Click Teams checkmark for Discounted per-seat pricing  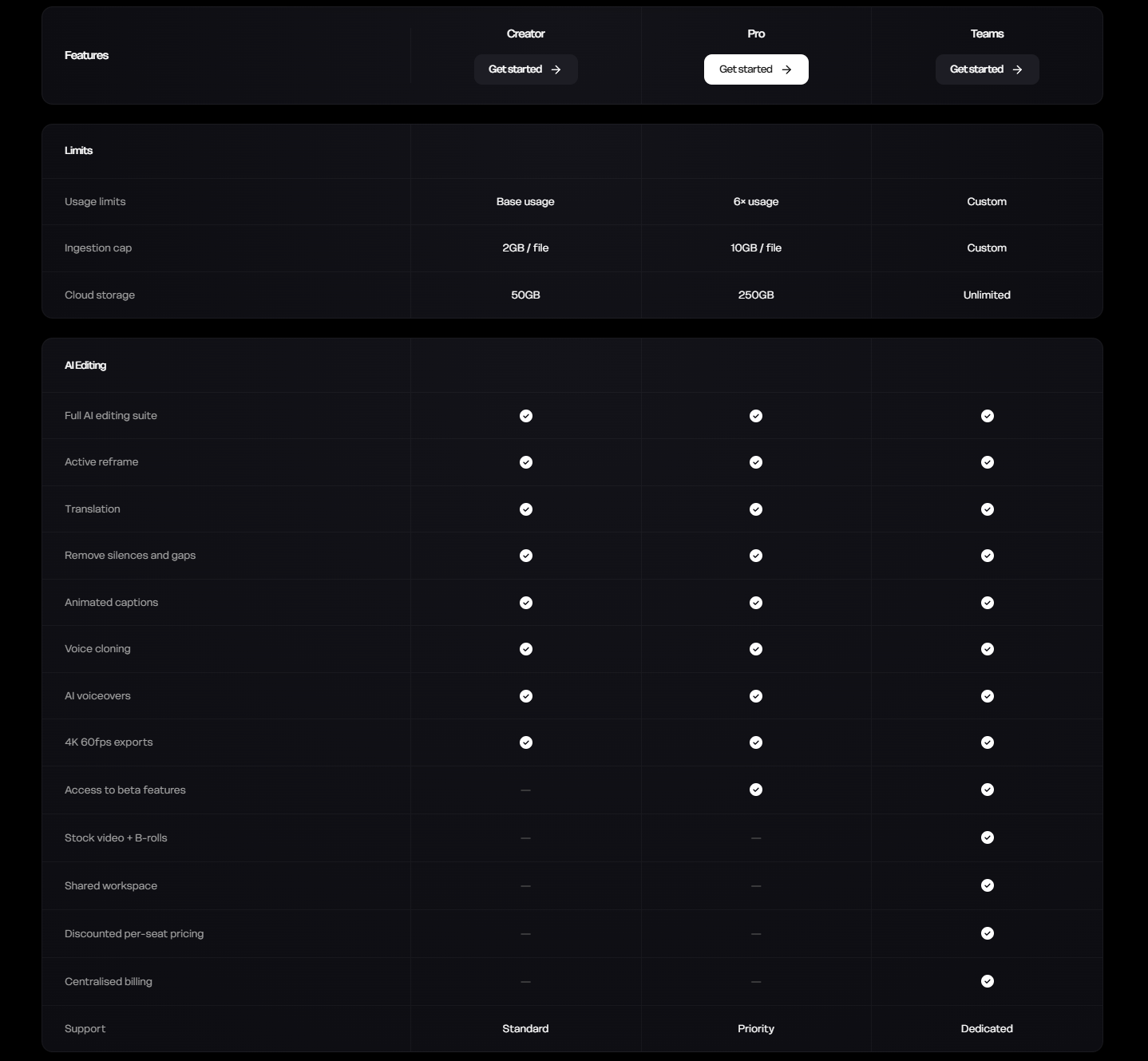988,933
